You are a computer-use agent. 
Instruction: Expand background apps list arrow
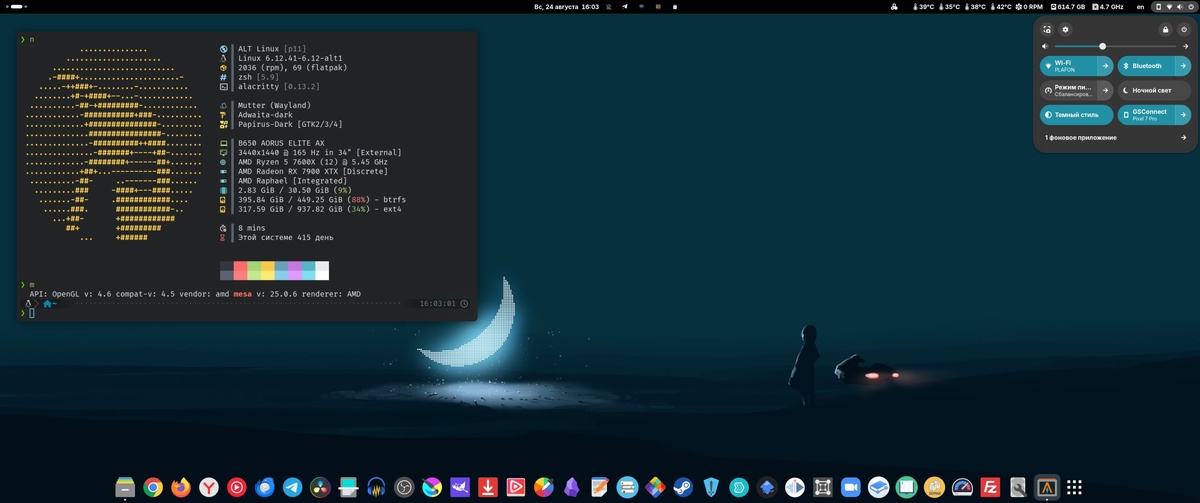point(1184,137)
